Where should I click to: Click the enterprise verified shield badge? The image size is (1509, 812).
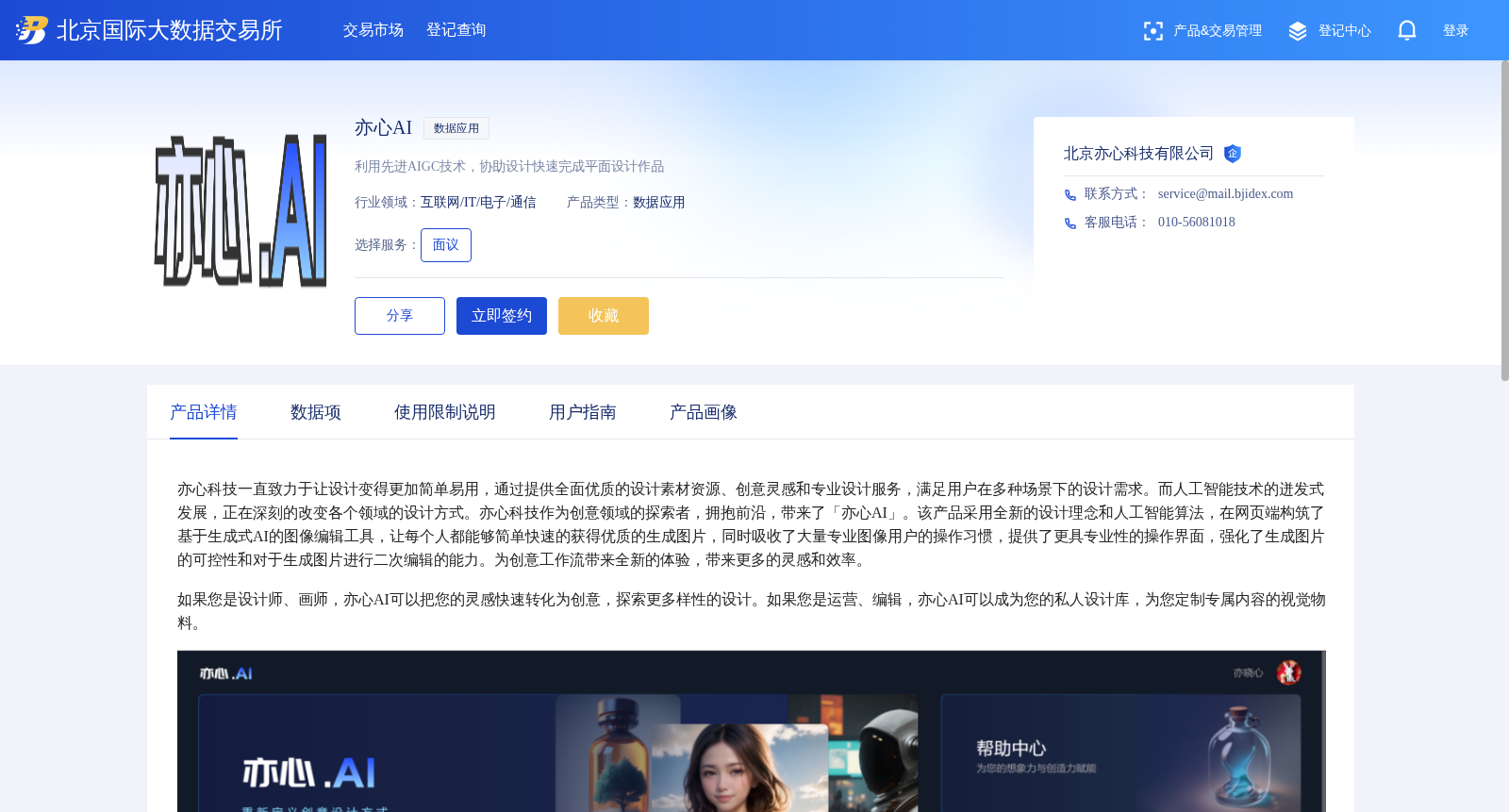(x=1233, y=154)
